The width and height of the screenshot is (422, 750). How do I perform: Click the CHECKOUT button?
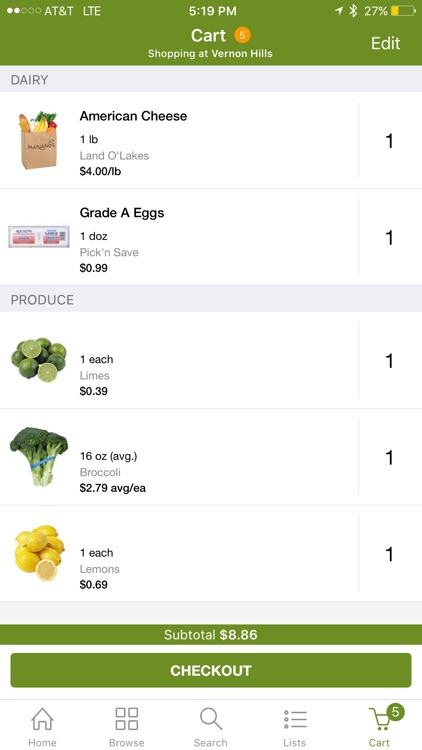point(211,670)
